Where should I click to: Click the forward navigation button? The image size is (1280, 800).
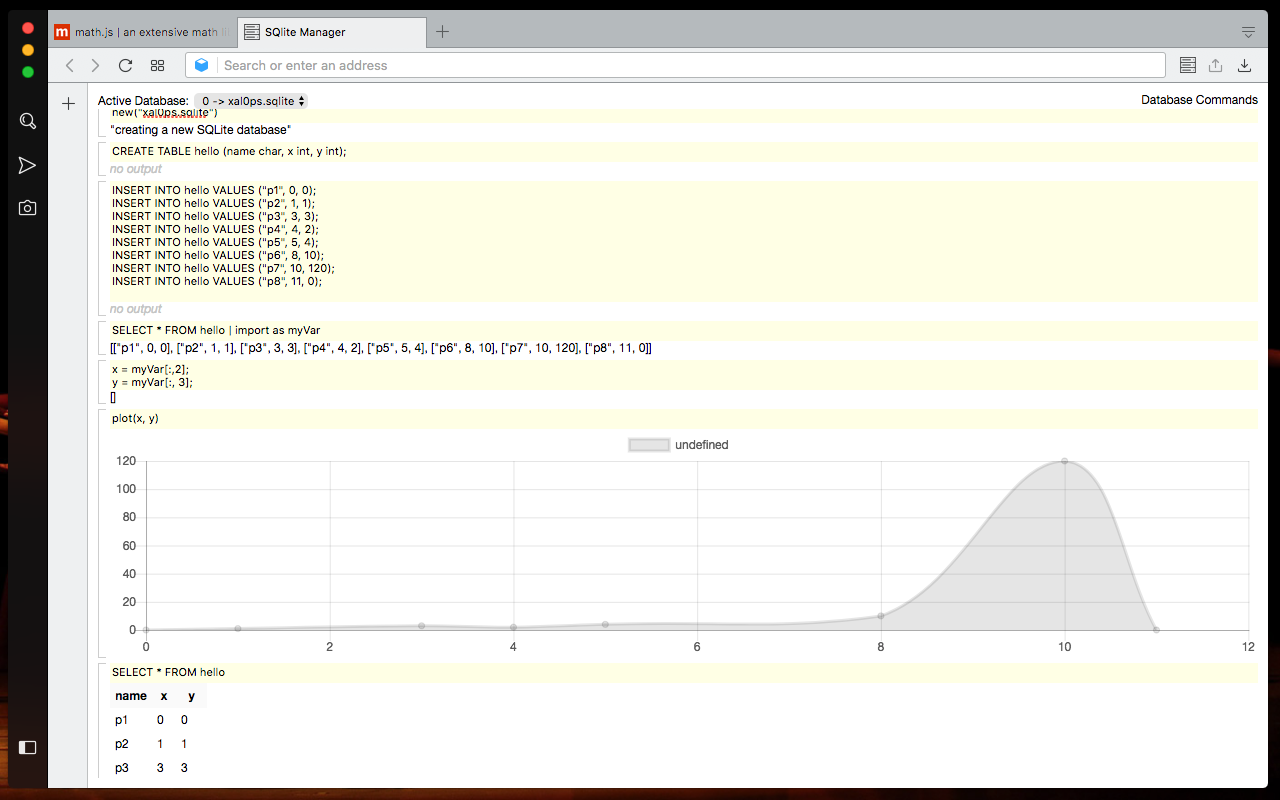[x=95, y=65]
